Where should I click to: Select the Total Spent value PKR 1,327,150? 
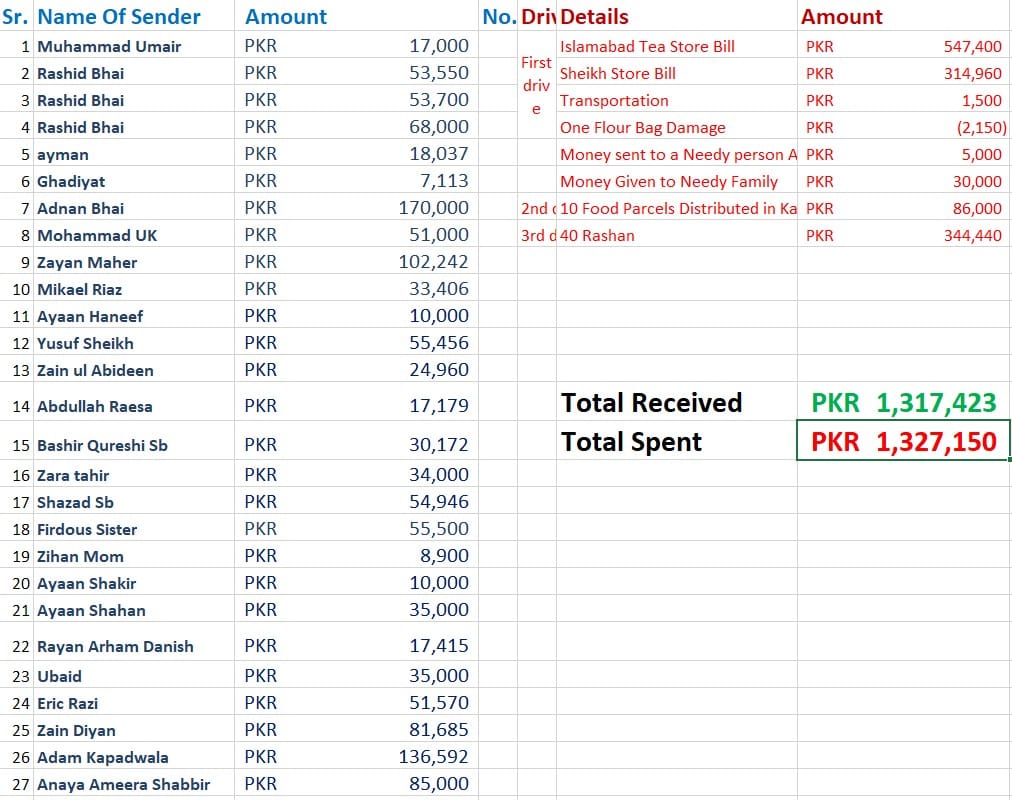pos(903,441)
